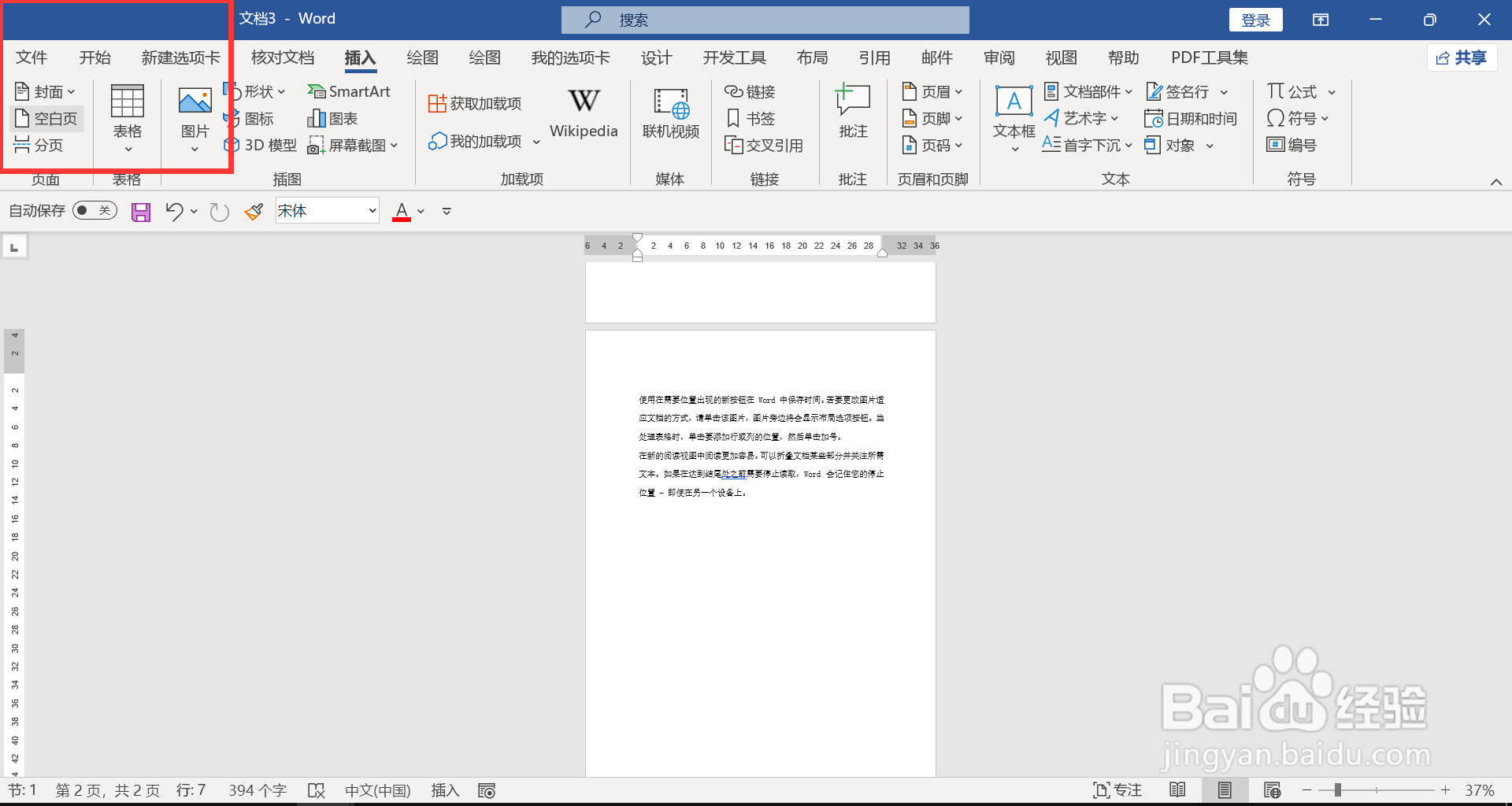
Task: Open spelling proofing status icon
Action: pyautogui.click(x=317, y=790)
